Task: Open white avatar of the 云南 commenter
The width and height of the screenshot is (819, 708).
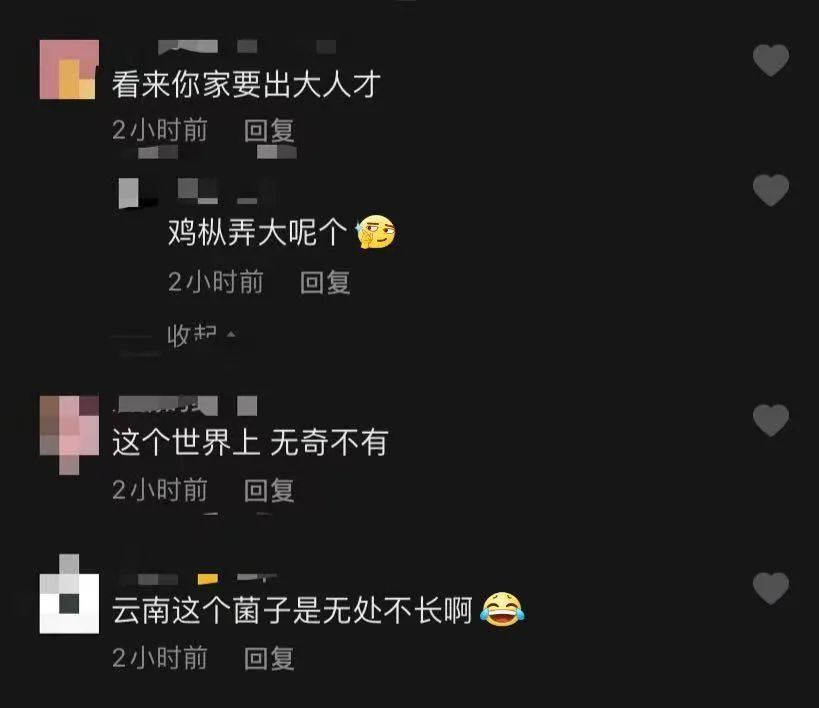Action: coord(69,595)
